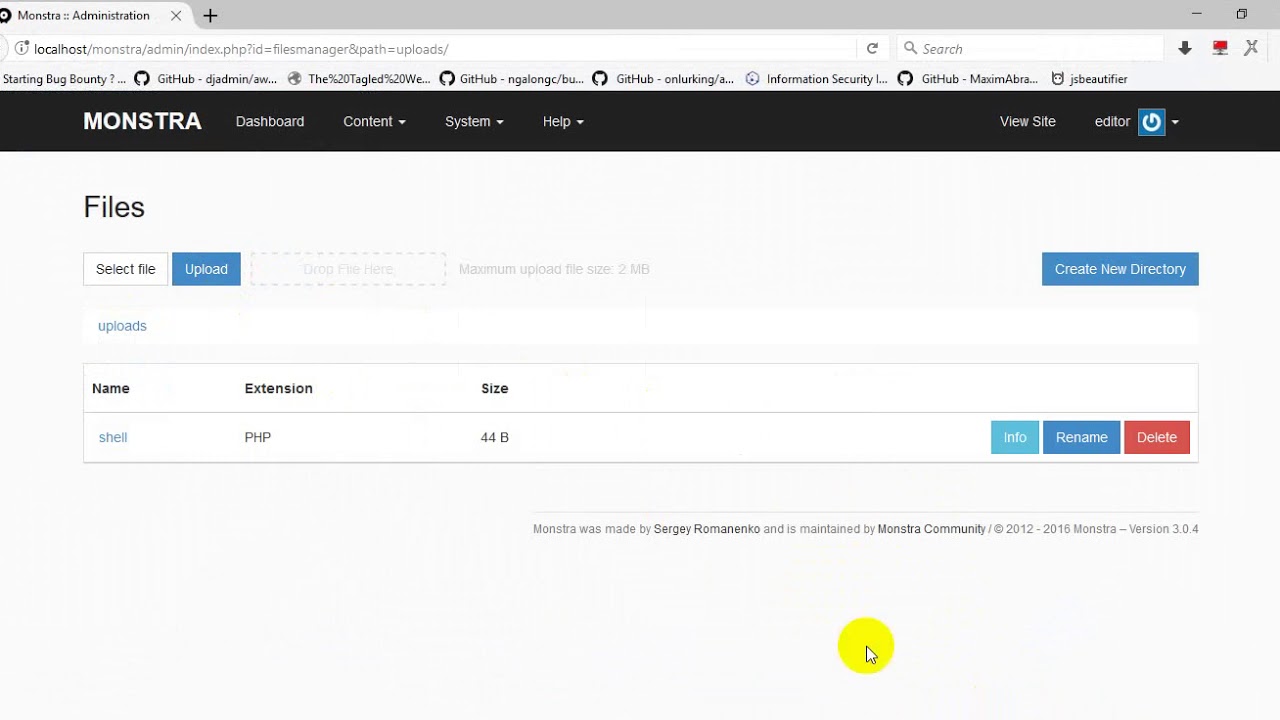Reload the current page

(872, 48)
